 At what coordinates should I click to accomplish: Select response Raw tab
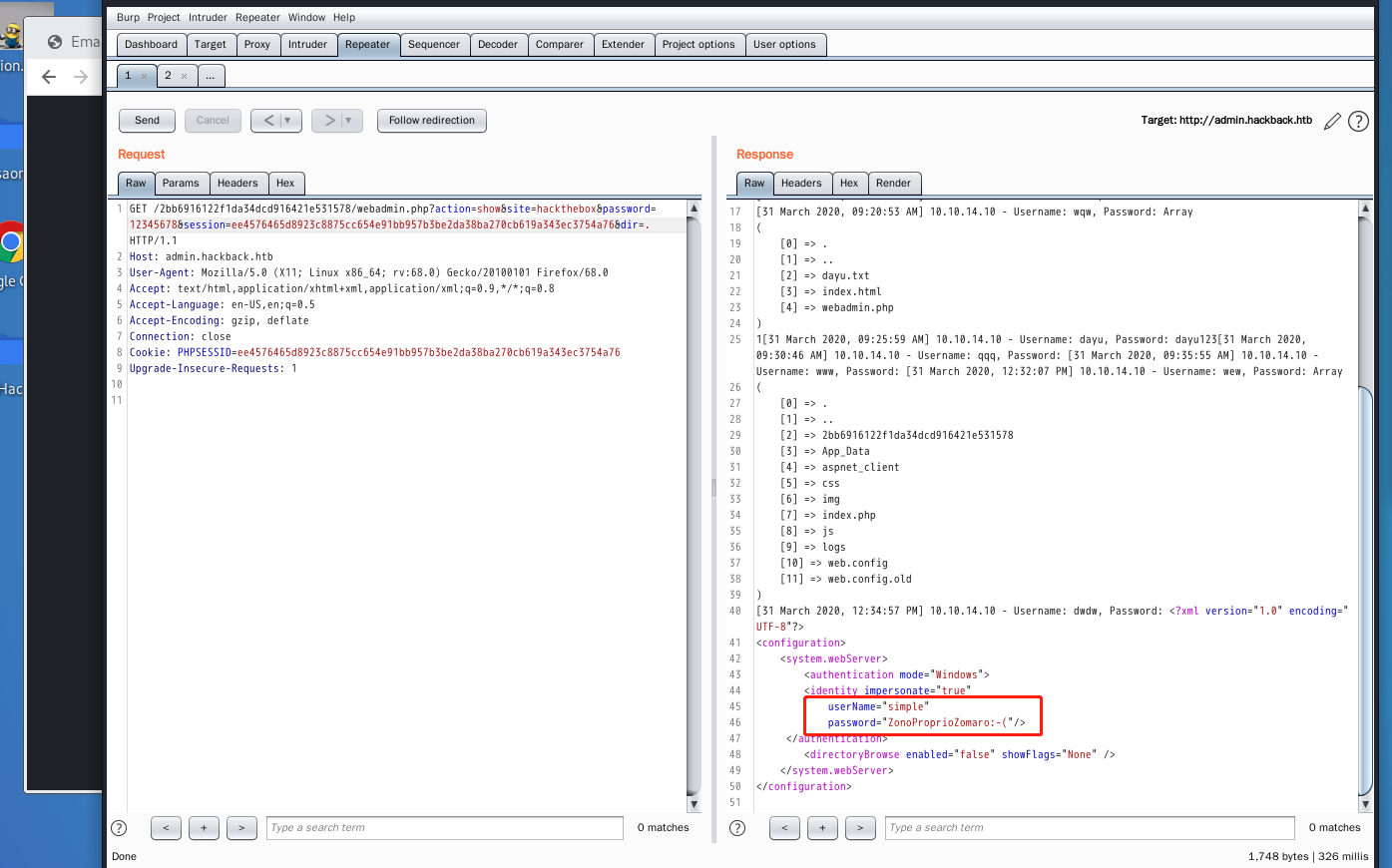point(754,183)
